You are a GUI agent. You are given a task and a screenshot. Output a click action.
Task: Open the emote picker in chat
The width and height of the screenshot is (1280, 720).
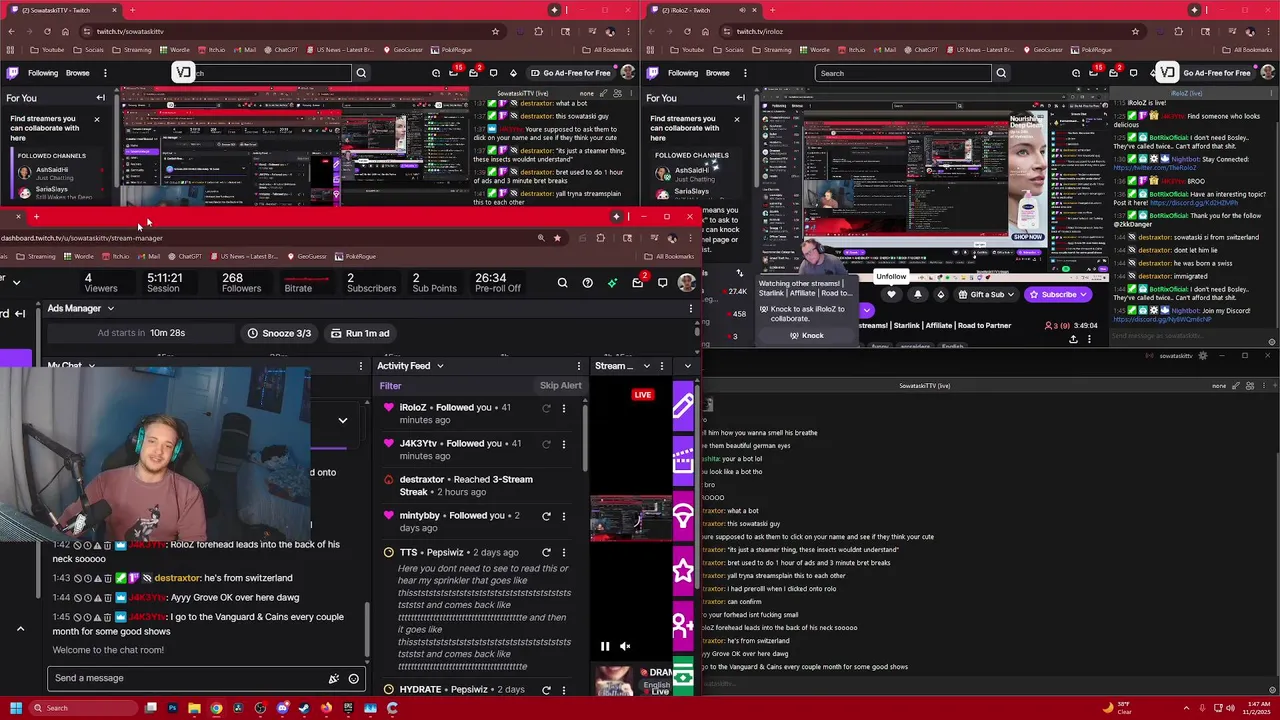coord(353,678)
